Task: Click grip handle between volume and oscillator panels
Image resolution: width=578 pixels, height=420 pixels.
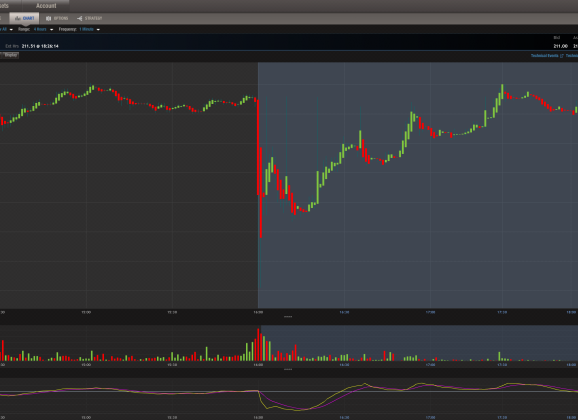Action: click(x=288, y=369)
